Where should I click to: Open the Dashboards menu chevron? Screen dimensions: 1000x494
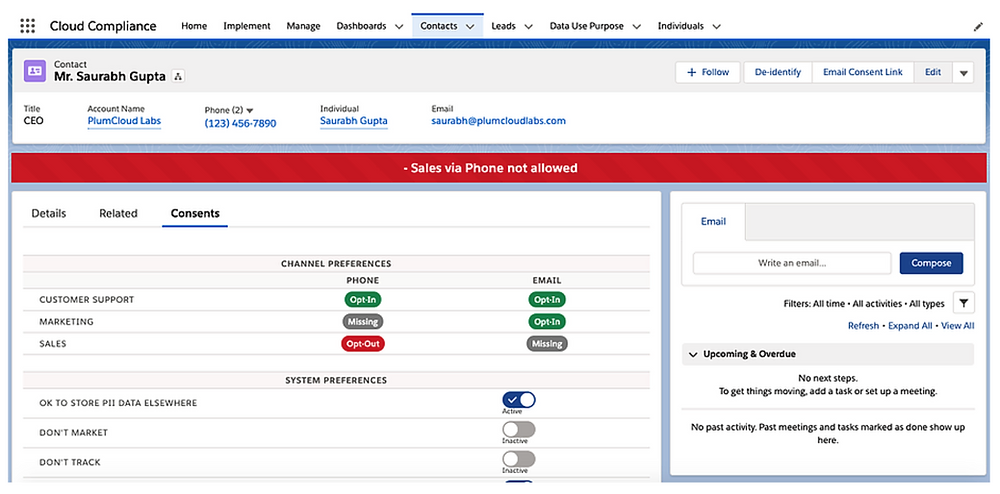(399, 27)
